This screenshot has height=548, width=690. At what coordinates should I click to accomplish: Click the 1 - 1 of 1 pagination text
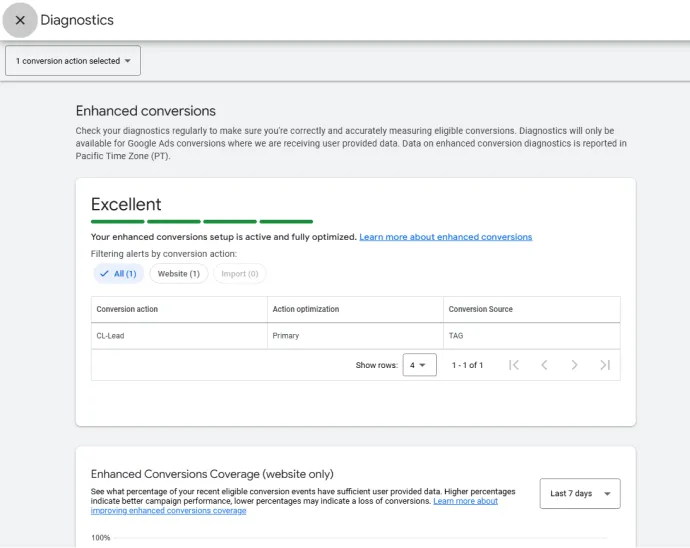467,365
